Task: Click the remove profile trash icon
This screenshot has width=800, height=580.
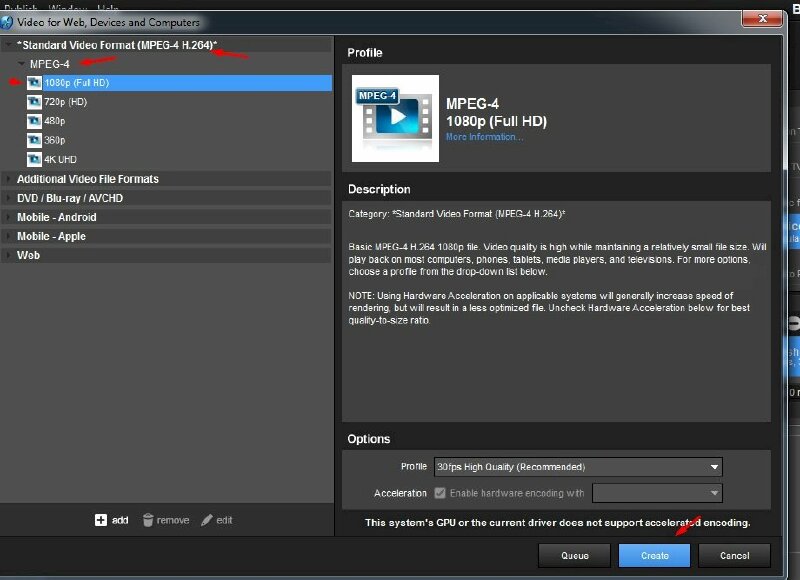Action: tap(148, 520)
